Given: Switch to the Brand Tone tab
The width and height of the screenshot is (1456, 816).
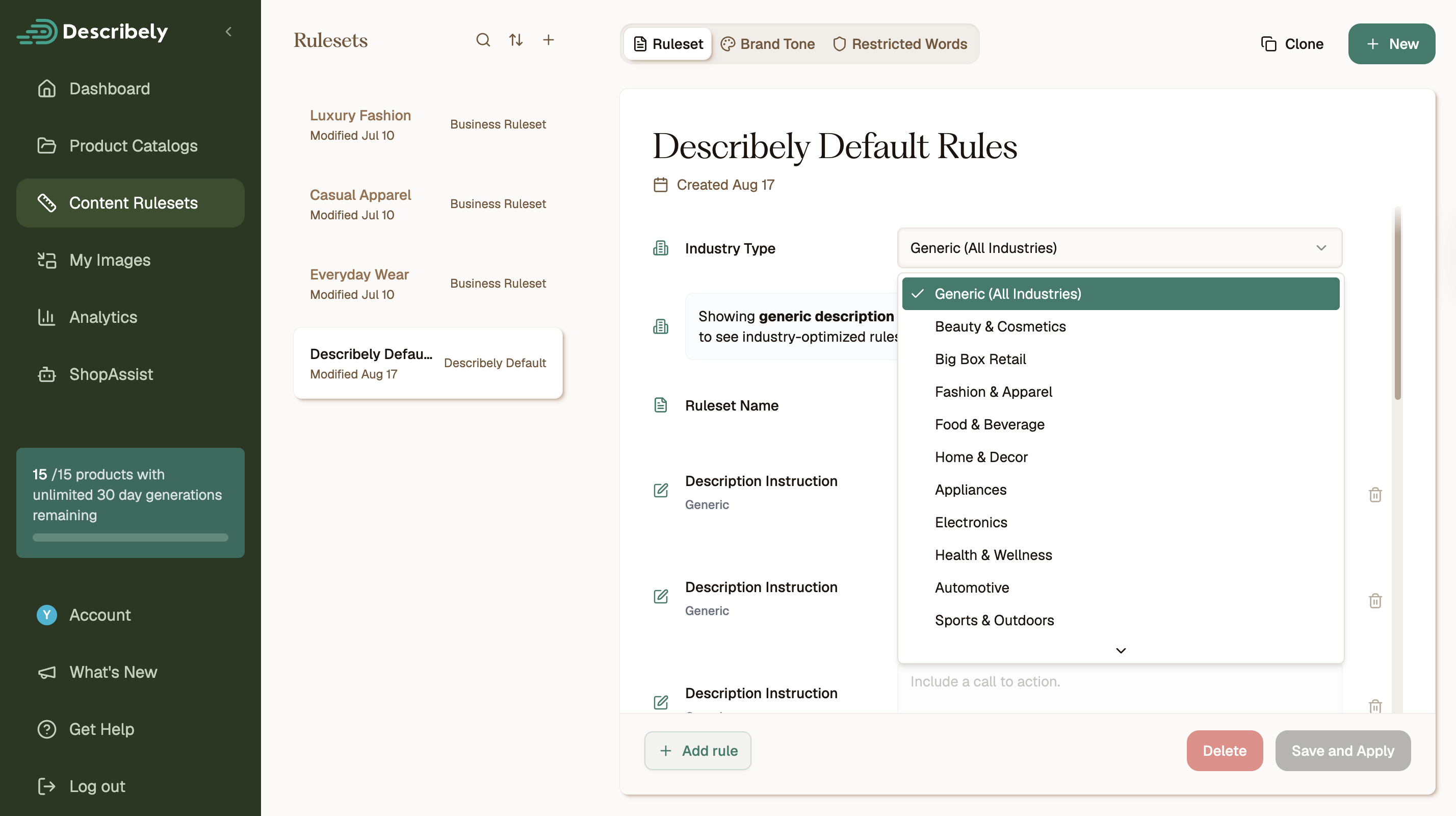Looking at the screenshot, I should [768, 44].
